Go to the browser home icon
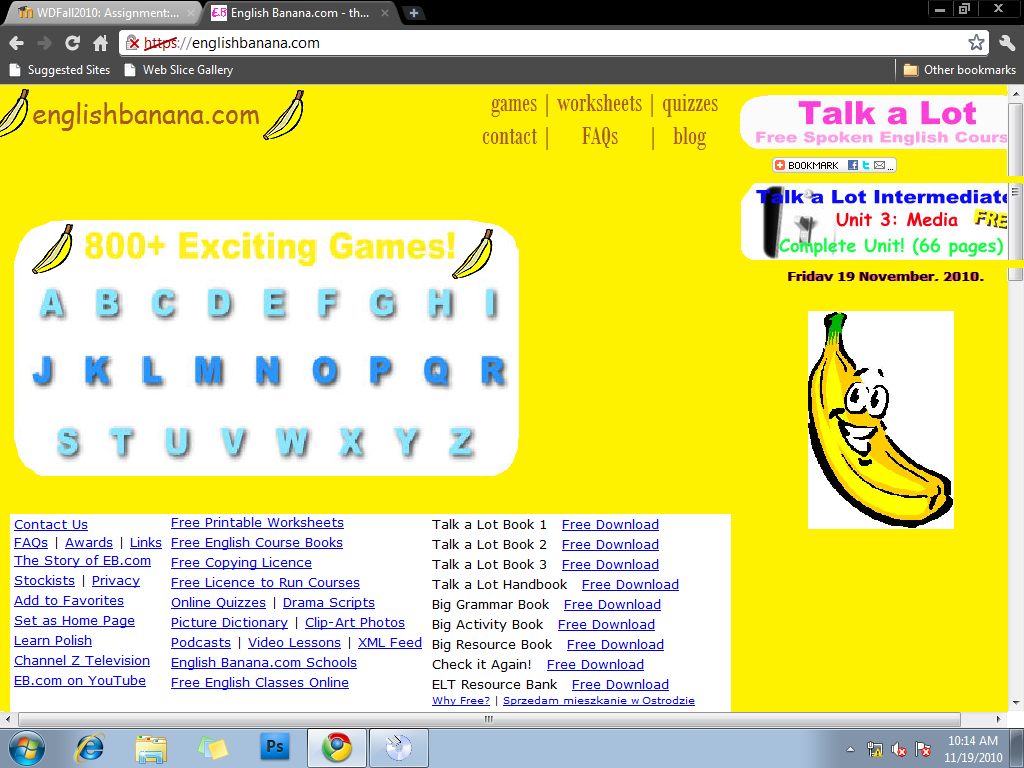 tap(100, 43)
